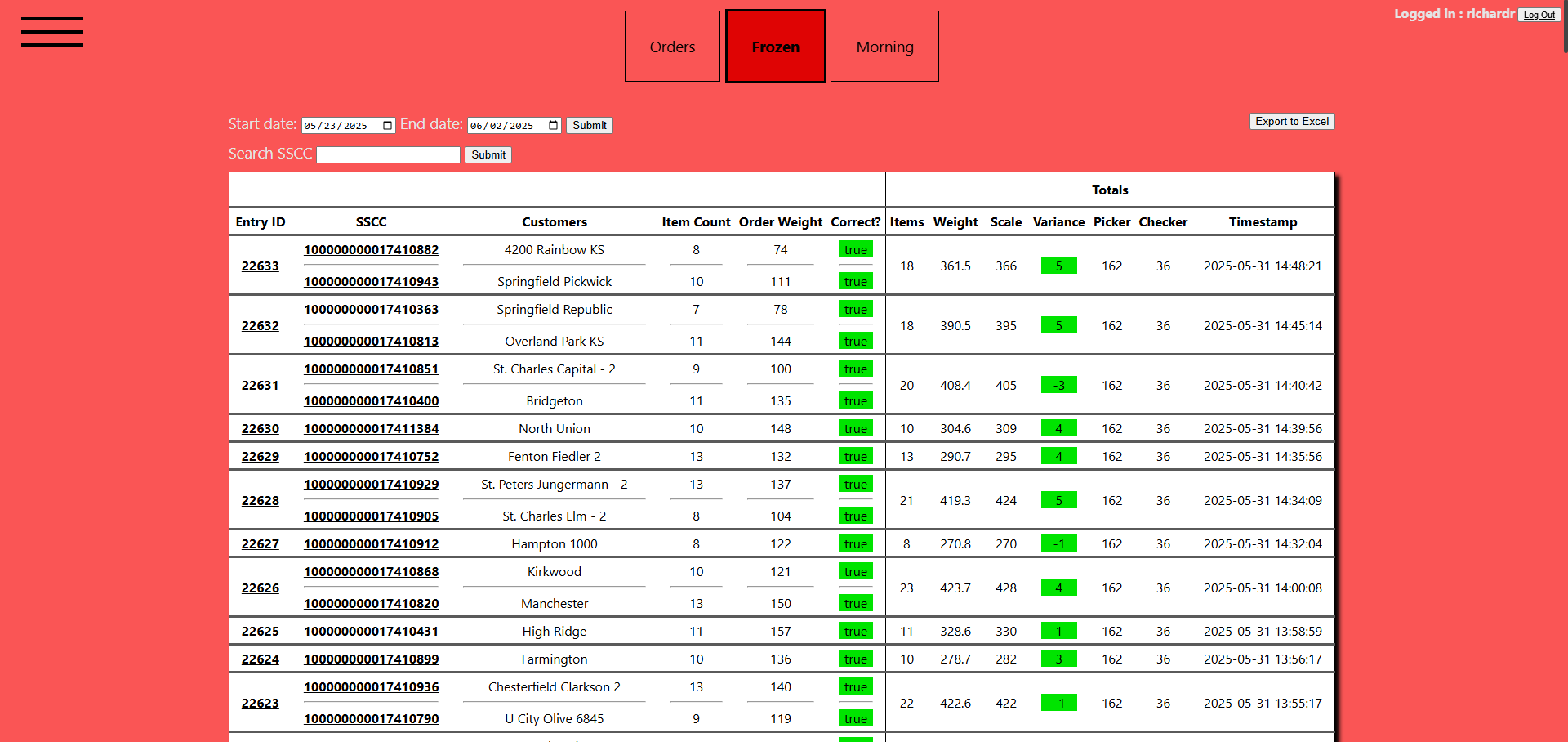The image size is (1568, 742).
Task: Open entry ID 22623
Action: coord(260,704)
